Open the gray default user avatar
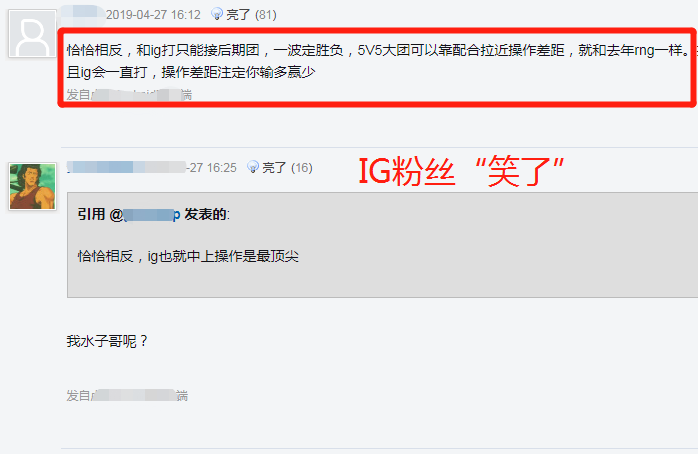The image size is (698, 454). 32,34
